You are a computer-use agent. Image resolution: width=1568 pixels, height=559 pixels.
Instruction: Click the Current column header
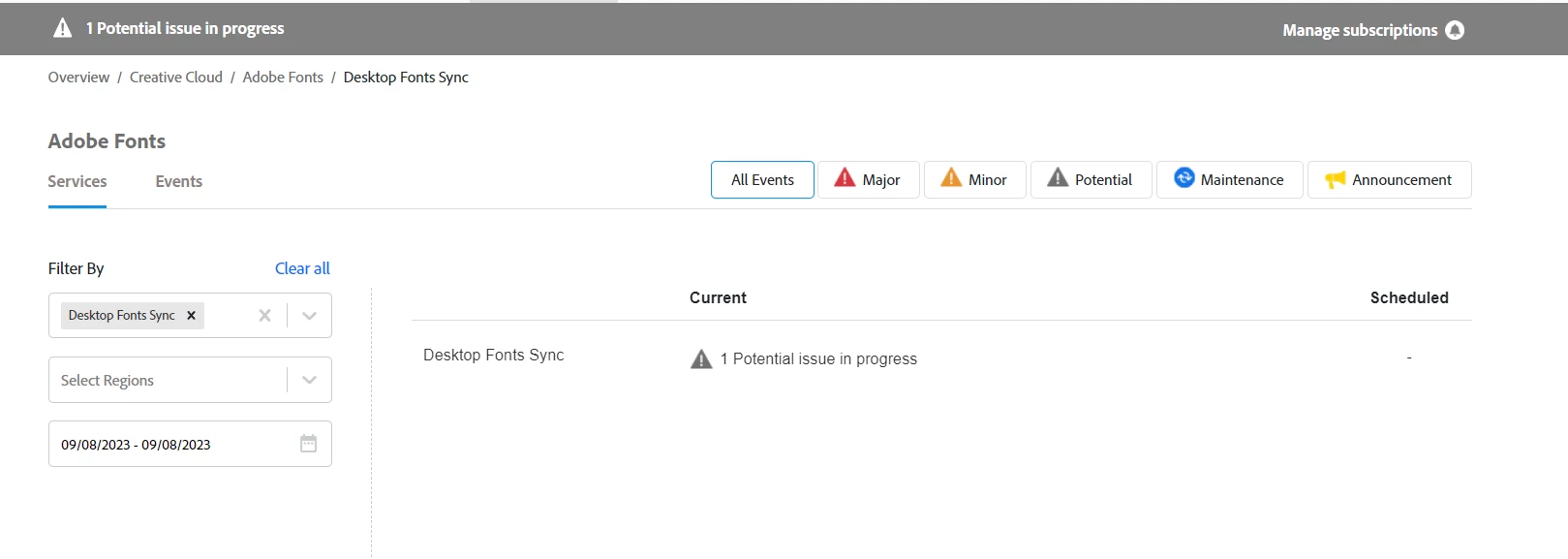click(718, 298)
